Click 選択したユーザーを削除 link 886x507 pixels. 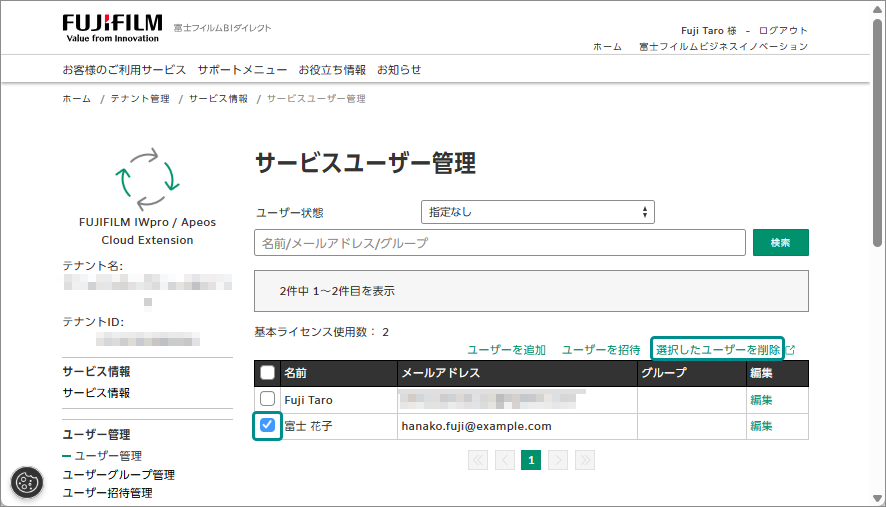(717, 350)
